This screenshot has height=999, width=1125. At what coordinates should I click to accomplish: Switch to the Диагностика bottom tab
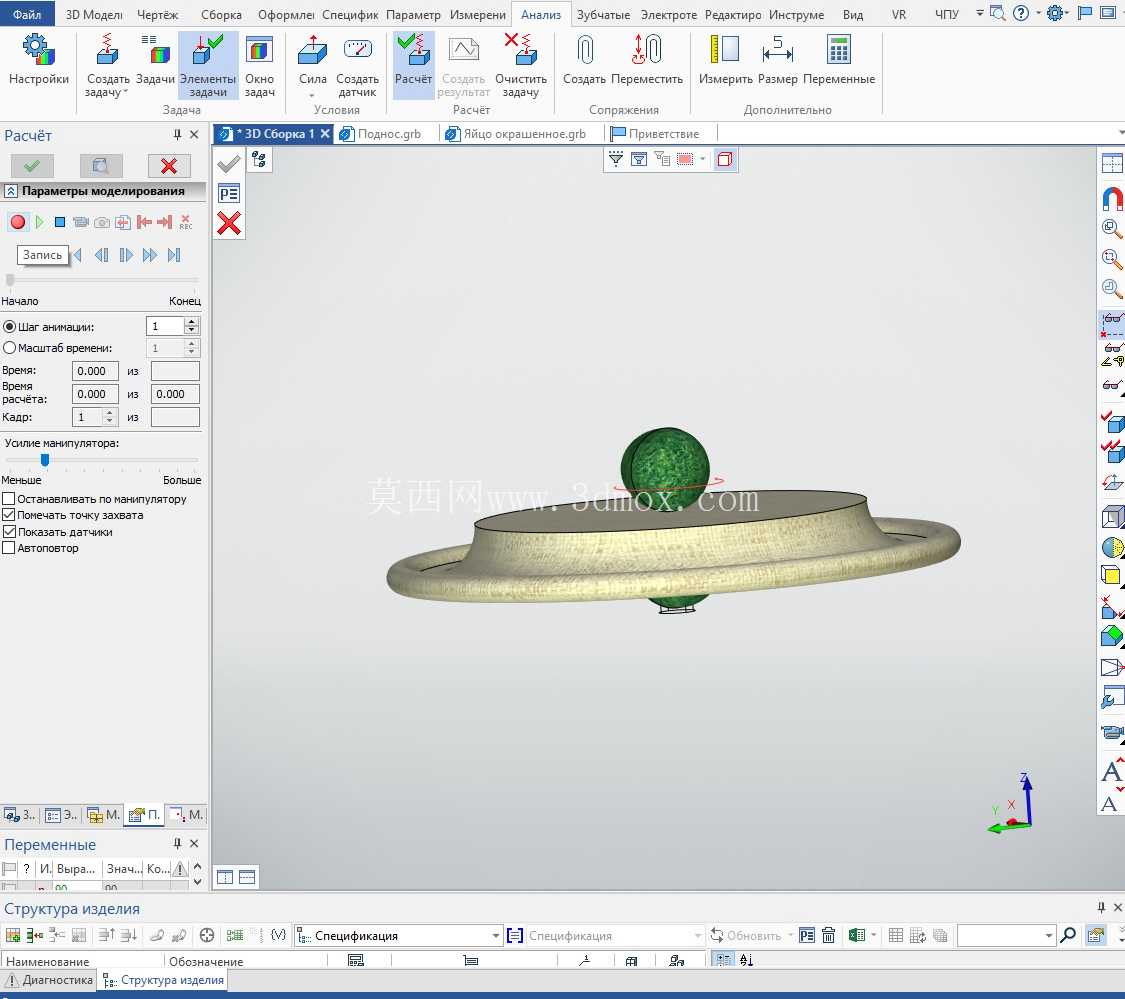pyautogui.click(x=49, y=980)
